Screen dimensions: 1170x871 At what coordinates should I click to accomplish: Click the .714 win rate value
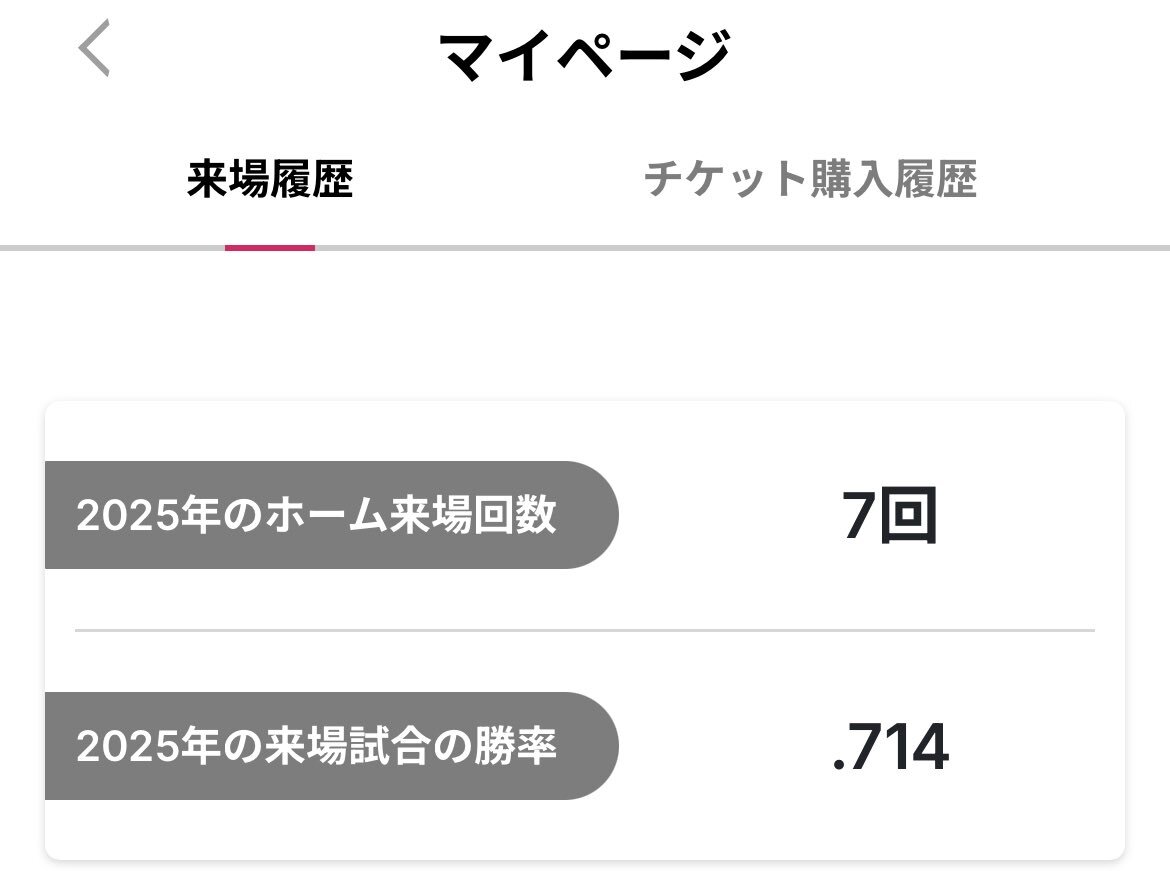coord(890,746)
